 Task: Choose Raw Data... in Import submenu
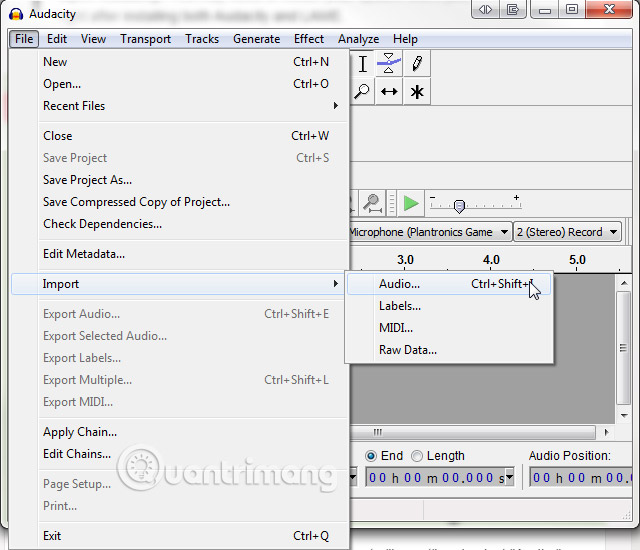(449, 350)
